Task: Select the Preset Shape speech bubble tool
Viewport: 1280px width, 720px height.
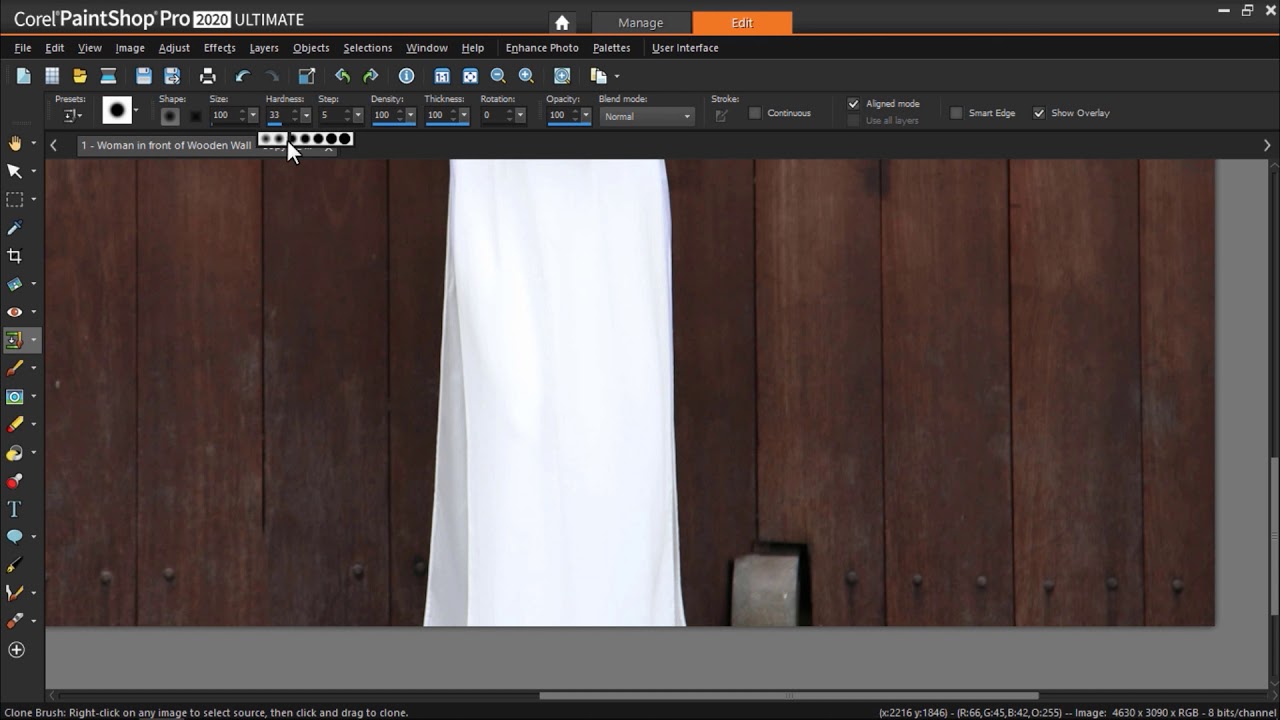Action: [14, 537]
